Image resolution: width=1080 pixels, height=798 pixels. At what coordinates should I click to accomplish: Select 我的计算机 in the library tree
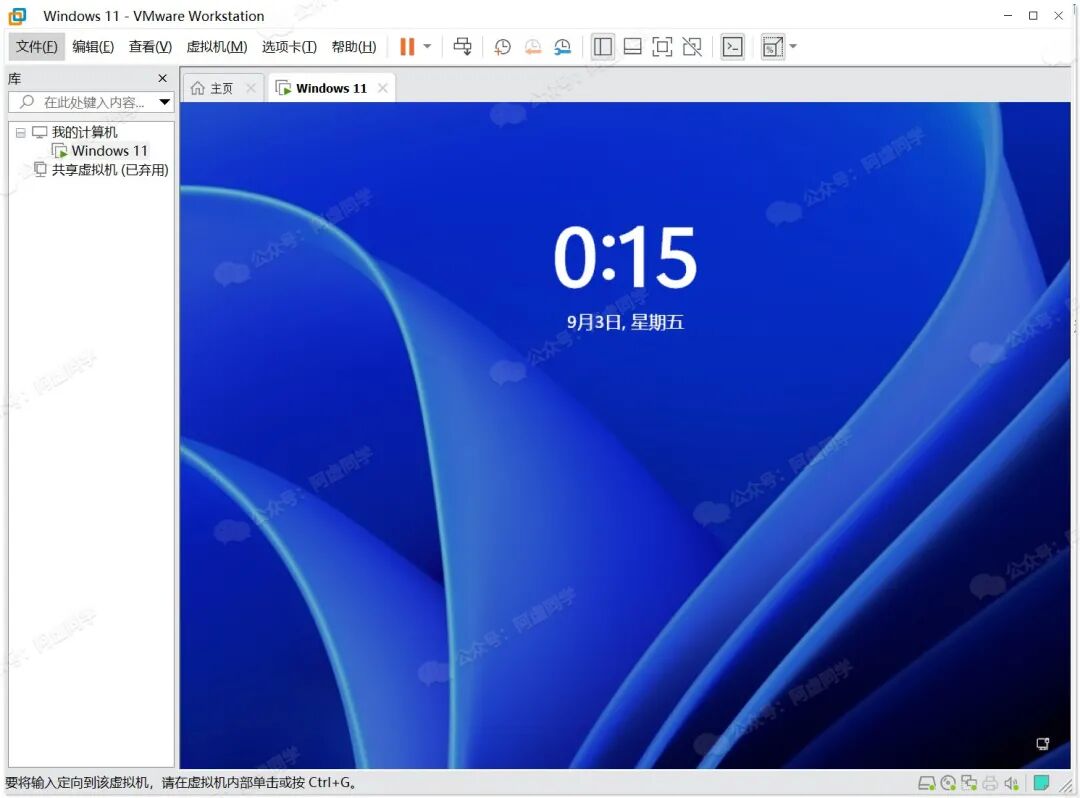tap(85, 132)
